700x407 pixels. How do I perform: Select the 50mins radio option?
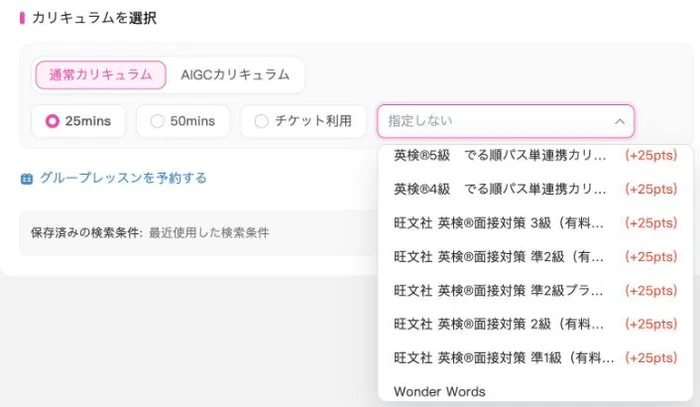(183, 121)
